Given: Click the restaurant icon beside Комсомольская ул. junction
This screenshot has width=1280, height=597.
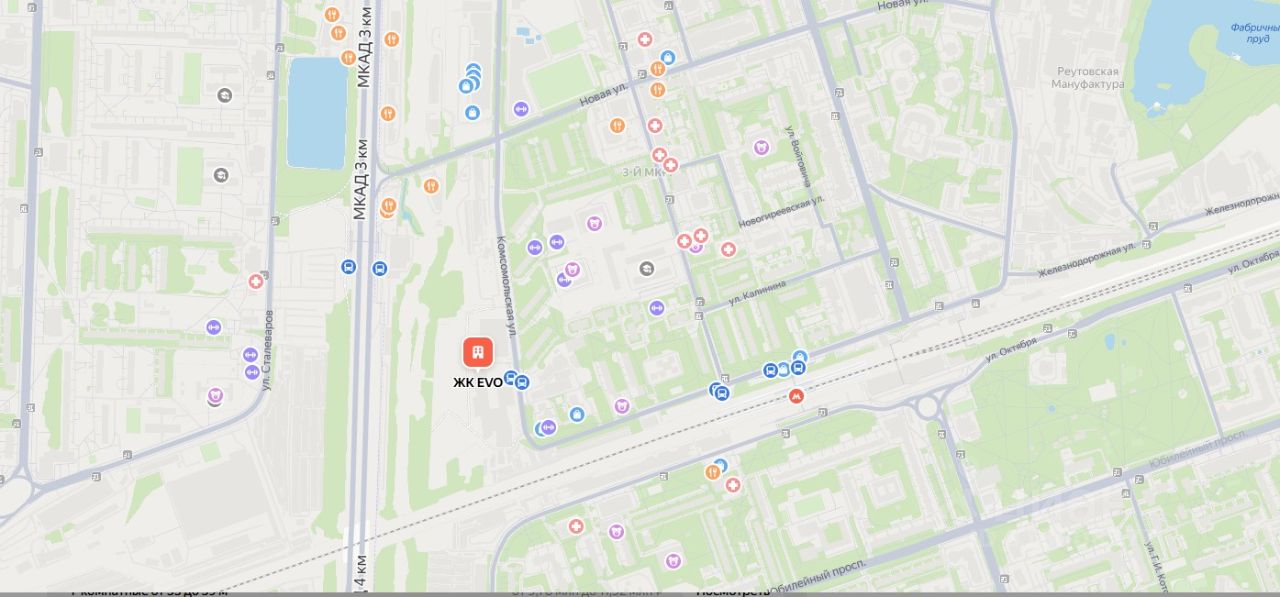Looking at the screenshot, I should tap(431, 185).
